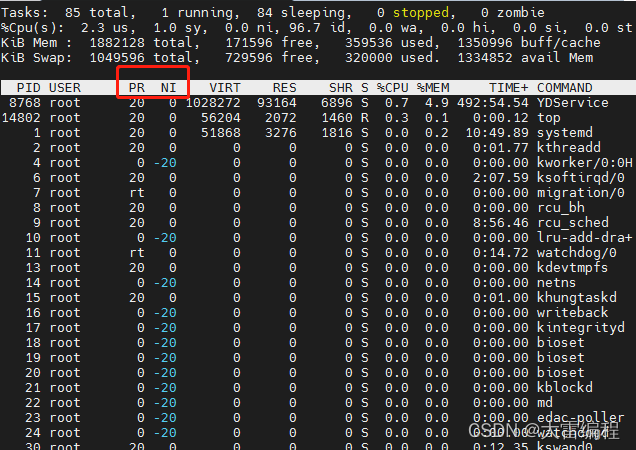636x450 pixels.
Task: Click the systemd command entry
Action: 565,133
